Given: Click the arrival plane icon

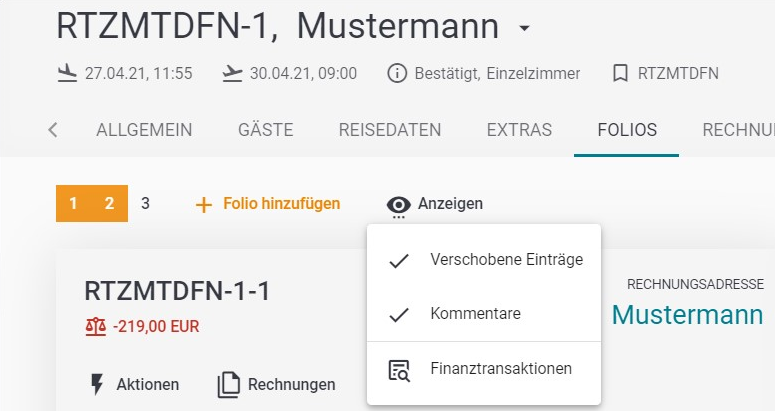Looking at the screenshot, I should (x=68, y=73).
